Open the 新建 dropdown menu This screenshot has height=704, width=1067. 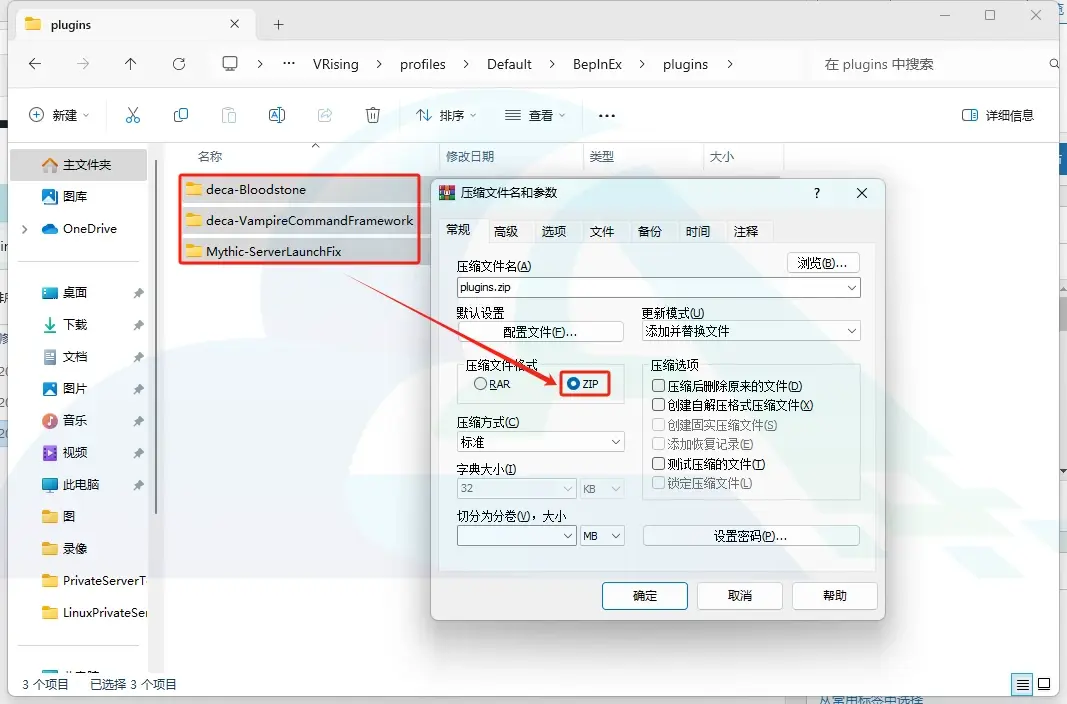point(59,116)
